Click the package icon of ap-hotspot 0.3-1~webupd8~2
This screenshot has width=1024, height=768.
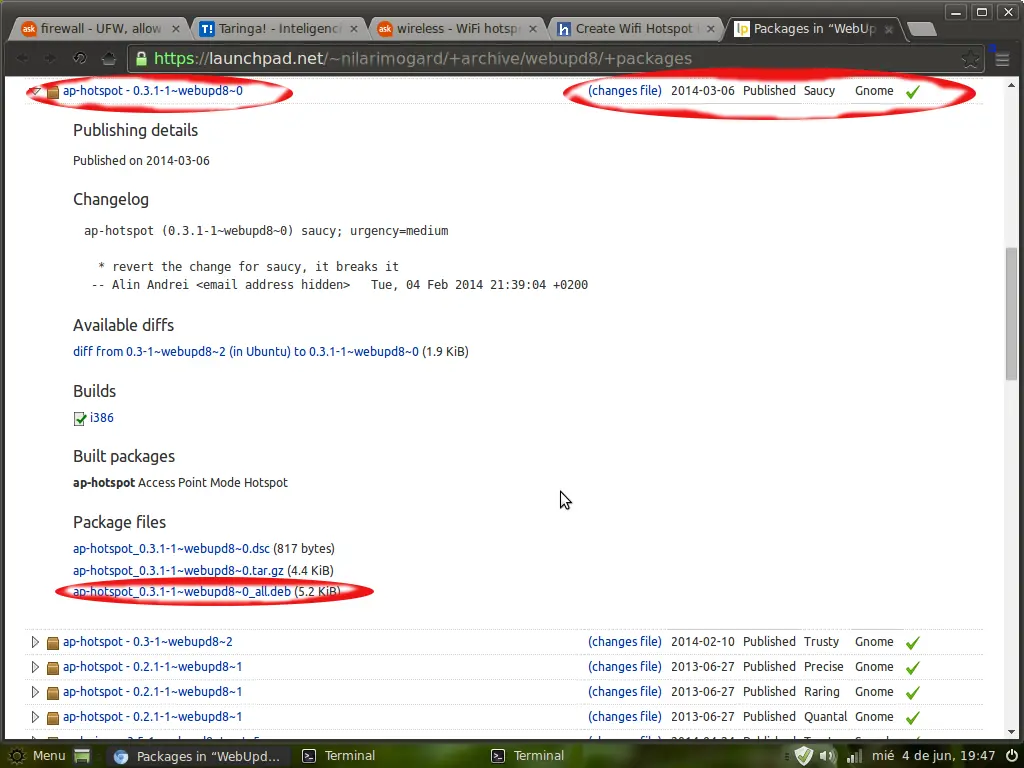[x=53, y=643]
